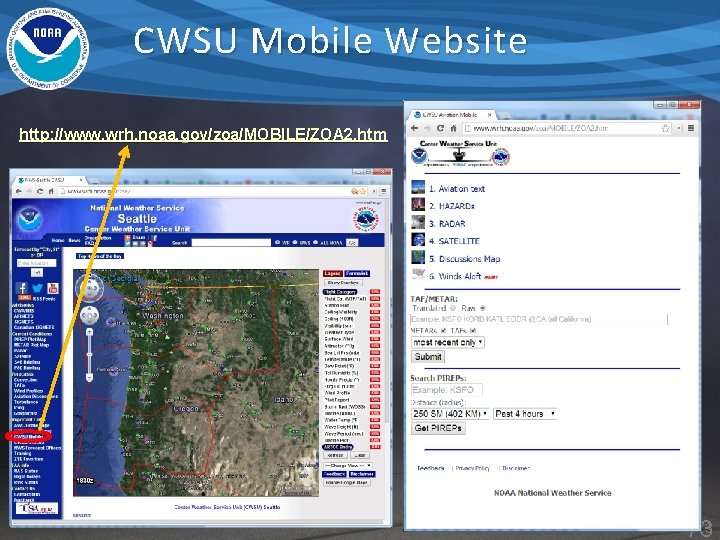This screenshot has width=720, height=540.
Task: Click the RADAR thumbnail icon
Action: 418,223
